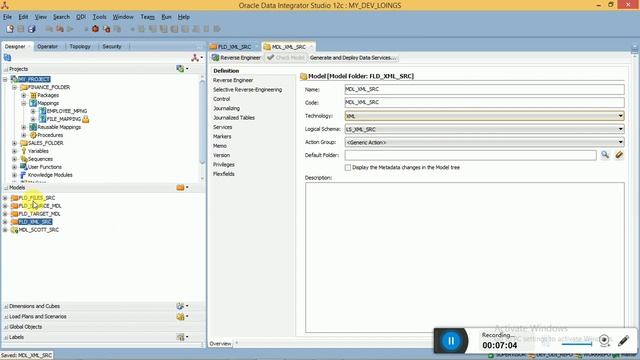Expand the SALES_FOLDER node

(x=15, y=143)
